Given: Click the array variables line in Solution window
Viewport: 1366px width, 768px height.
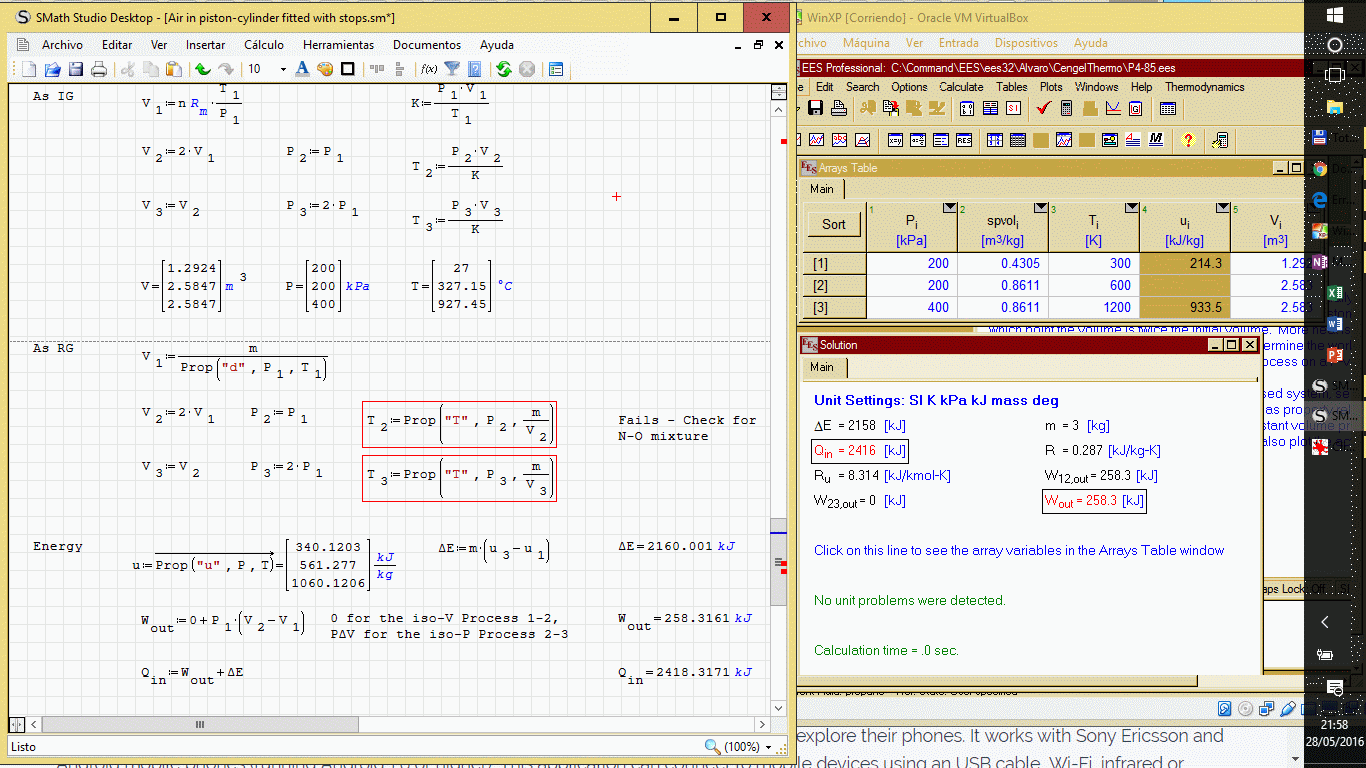Looking at the screenshot, I should (1018, 550).
